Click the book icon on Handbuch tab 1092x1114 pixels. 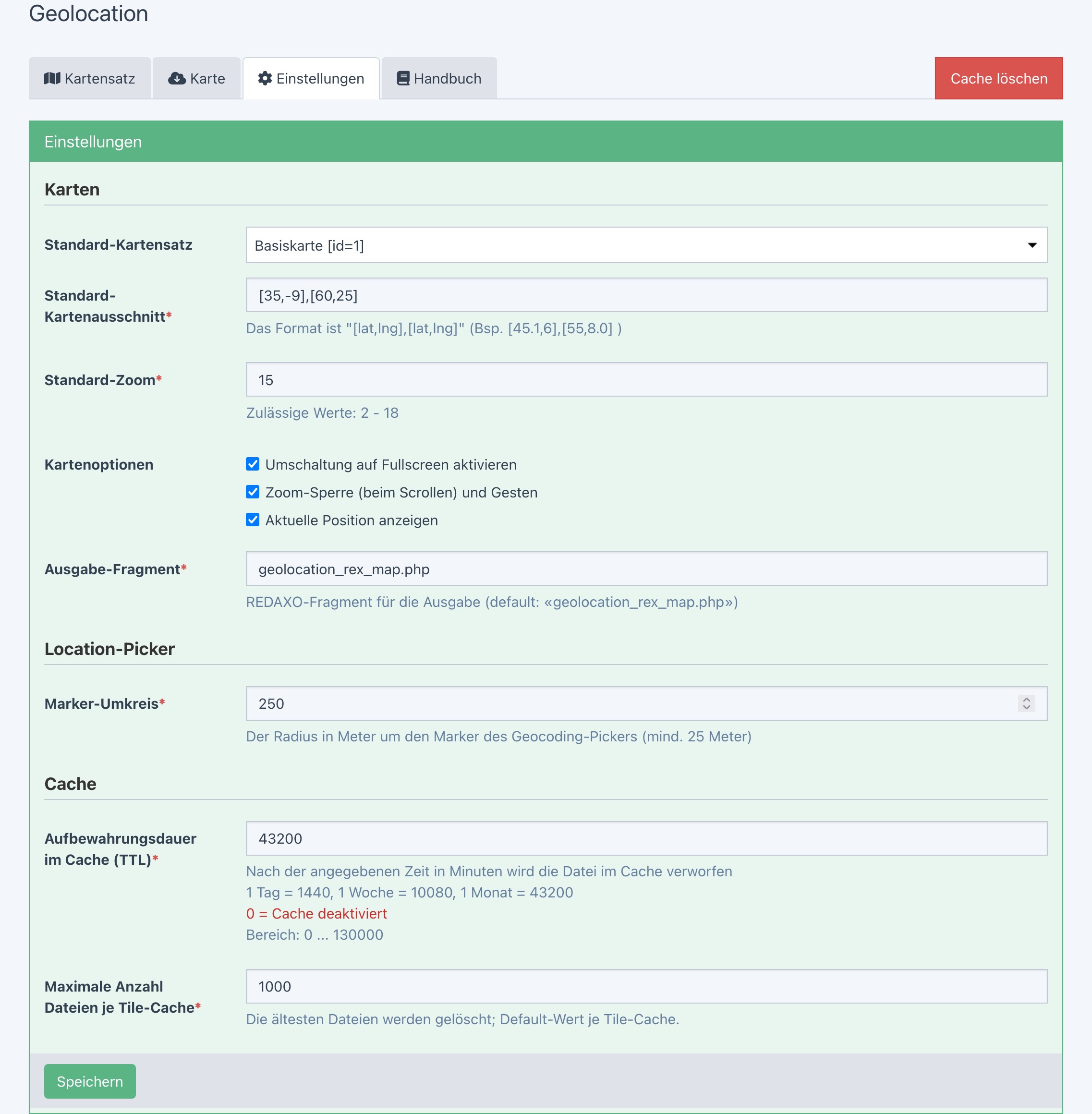point(402,79)
